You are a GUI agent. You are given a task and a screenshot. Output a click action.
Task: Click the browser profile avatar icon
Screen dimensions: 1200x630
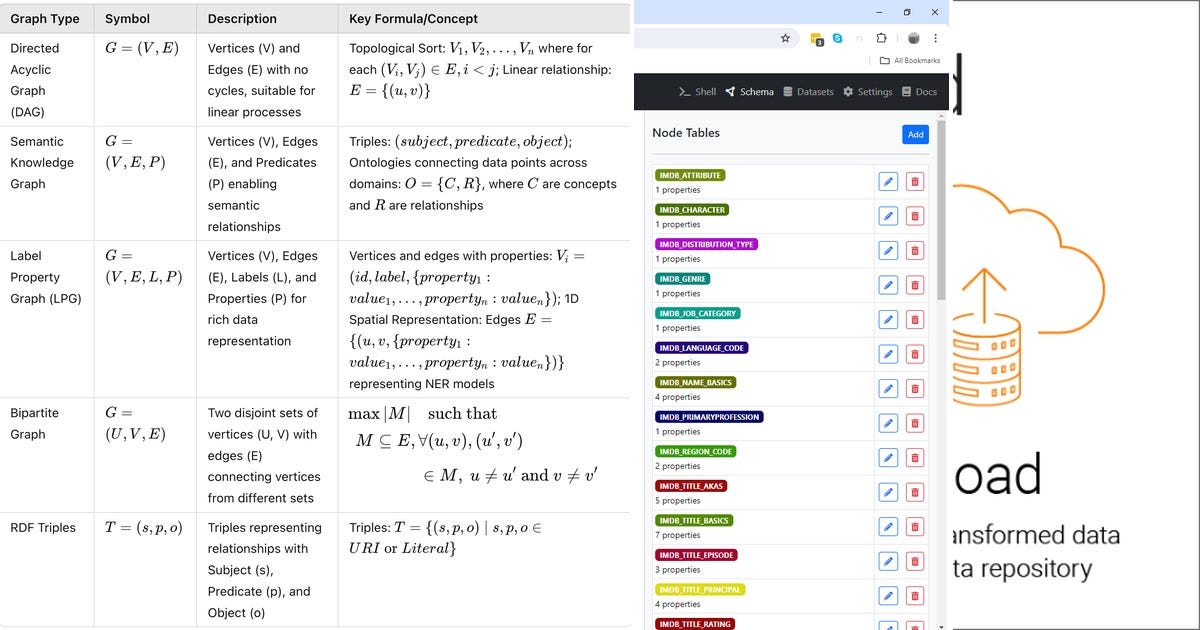(913, 37)
